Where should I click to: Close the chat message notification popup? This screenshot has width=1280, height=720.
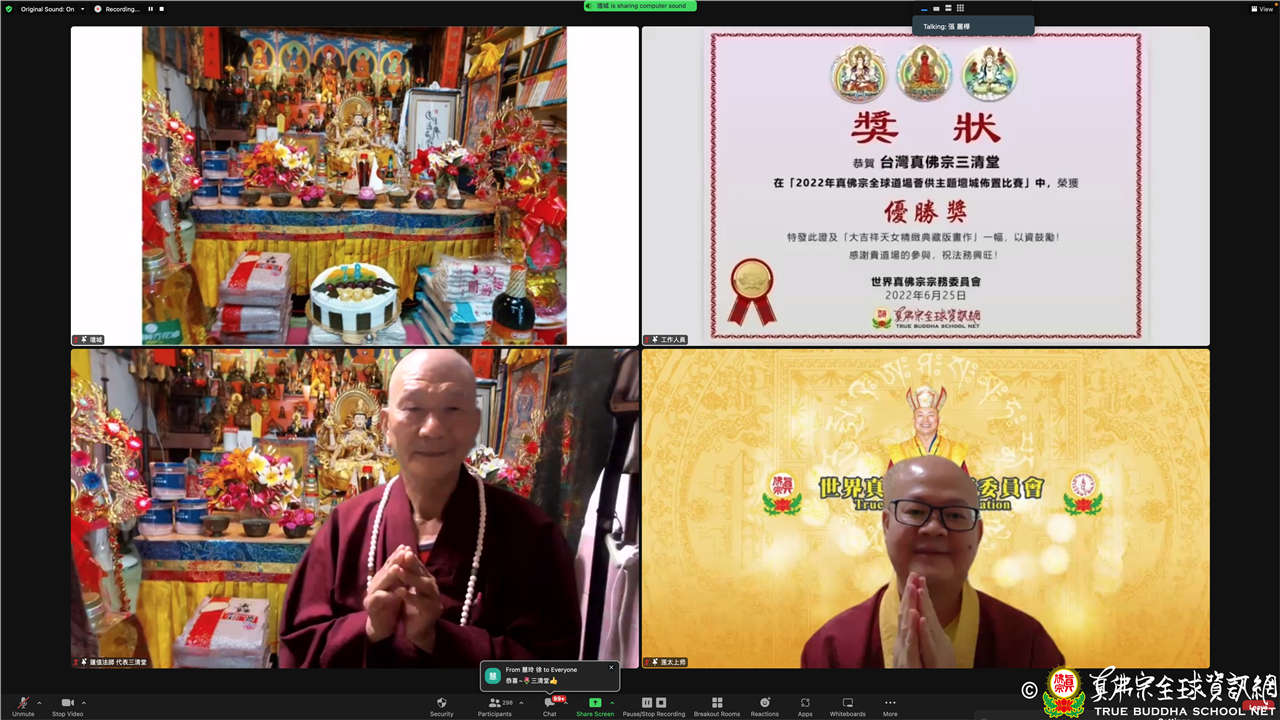pyautogui.click(x=611, y=667)
